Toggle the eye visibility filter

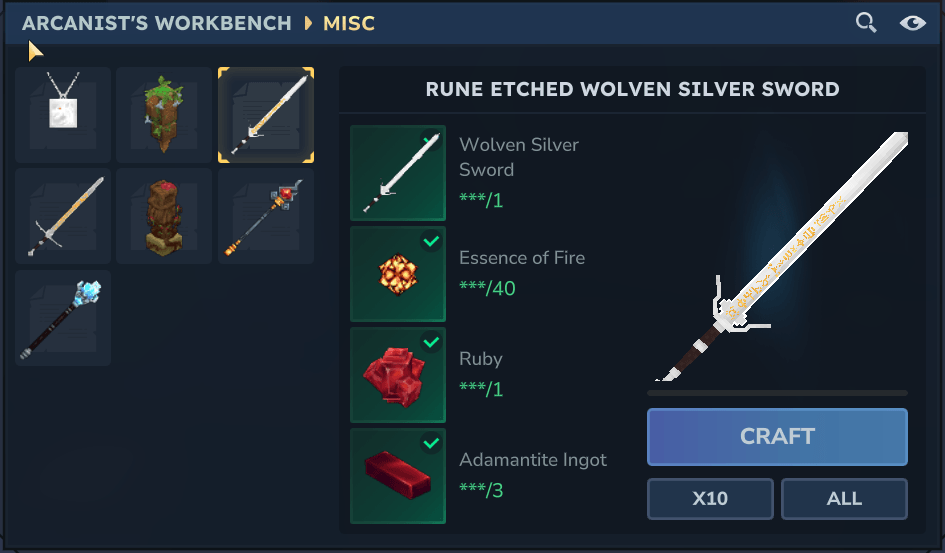(x=912, y=23)
